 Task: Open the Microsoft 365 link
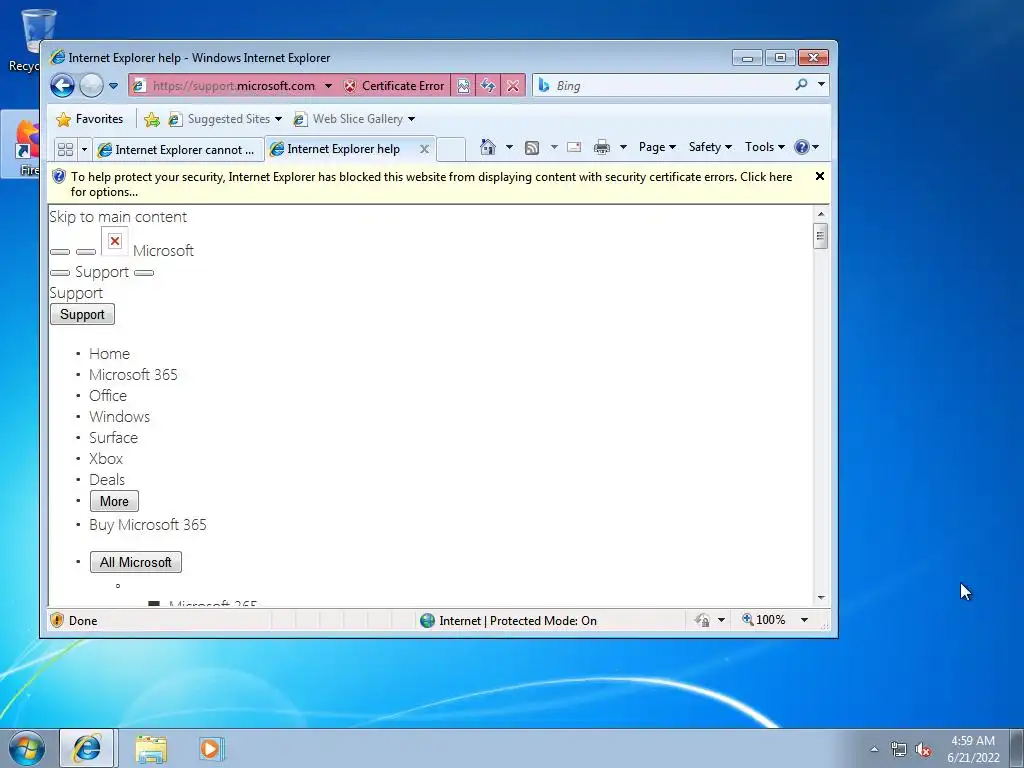(133, 374)
